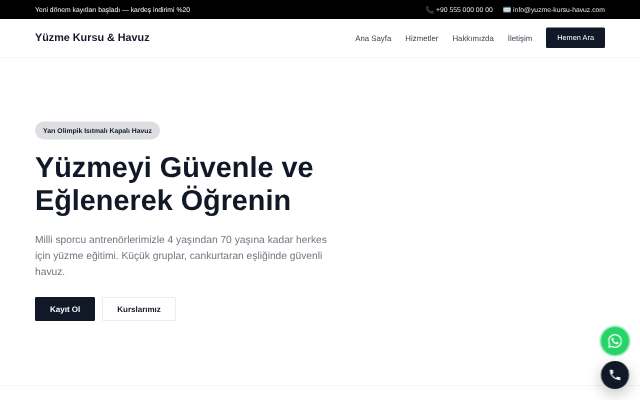This screenshot has height=400, width=640.
Task: Tap the floating phone call button
Action: pyautogui.click(x=615, y=375)
